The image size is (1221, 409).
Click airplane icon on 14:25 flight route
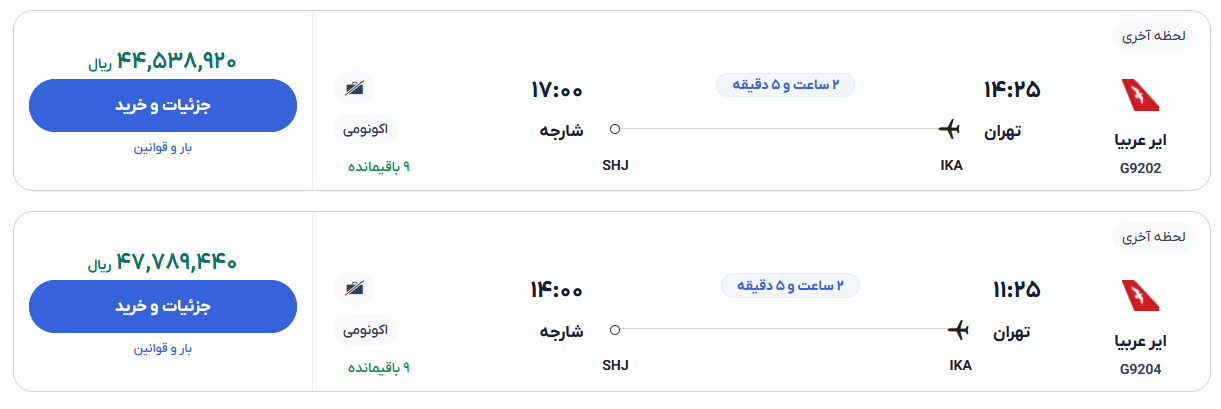coord(949,129)
